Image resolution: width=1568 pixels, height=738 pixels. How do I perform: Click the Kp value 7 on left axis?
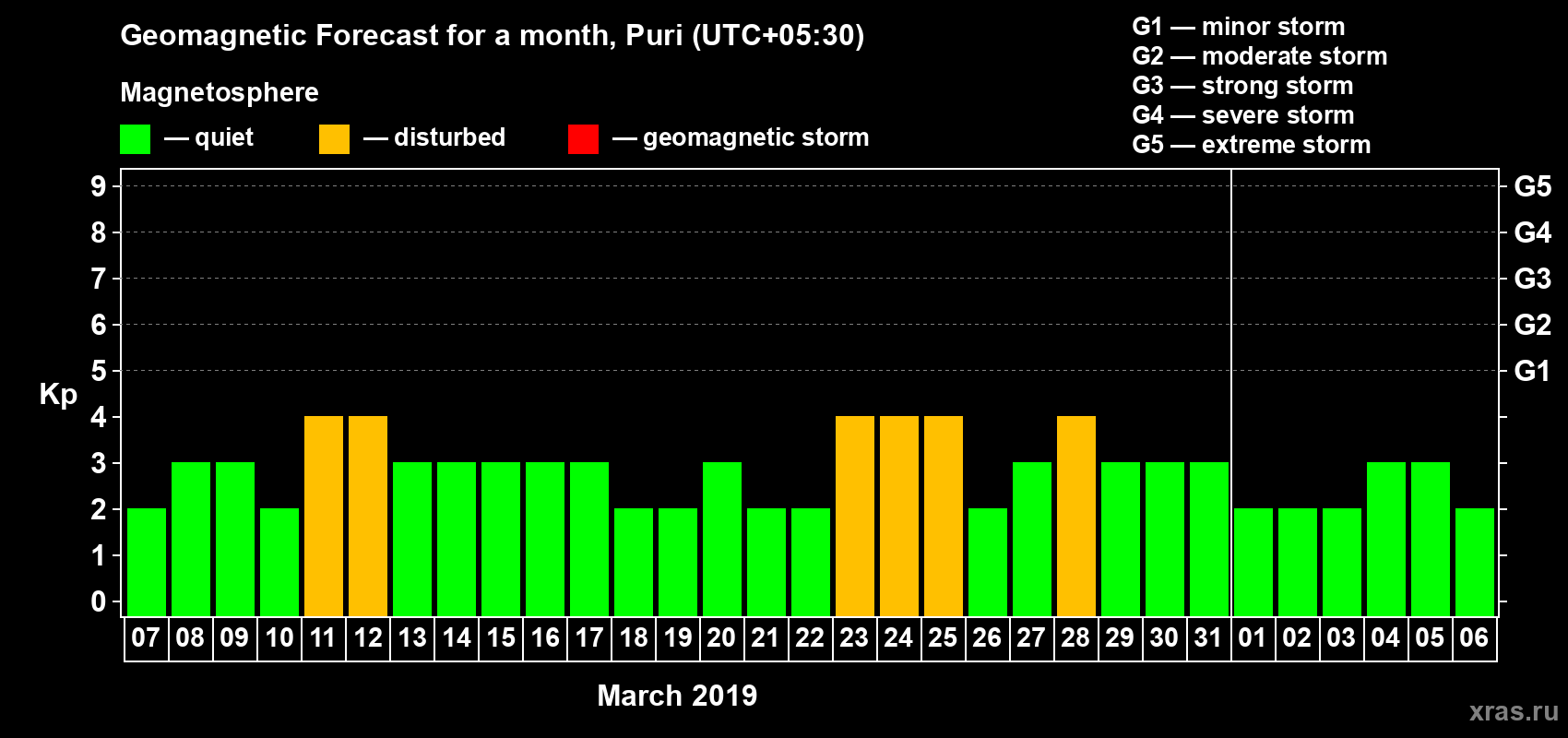coord(99,279)
